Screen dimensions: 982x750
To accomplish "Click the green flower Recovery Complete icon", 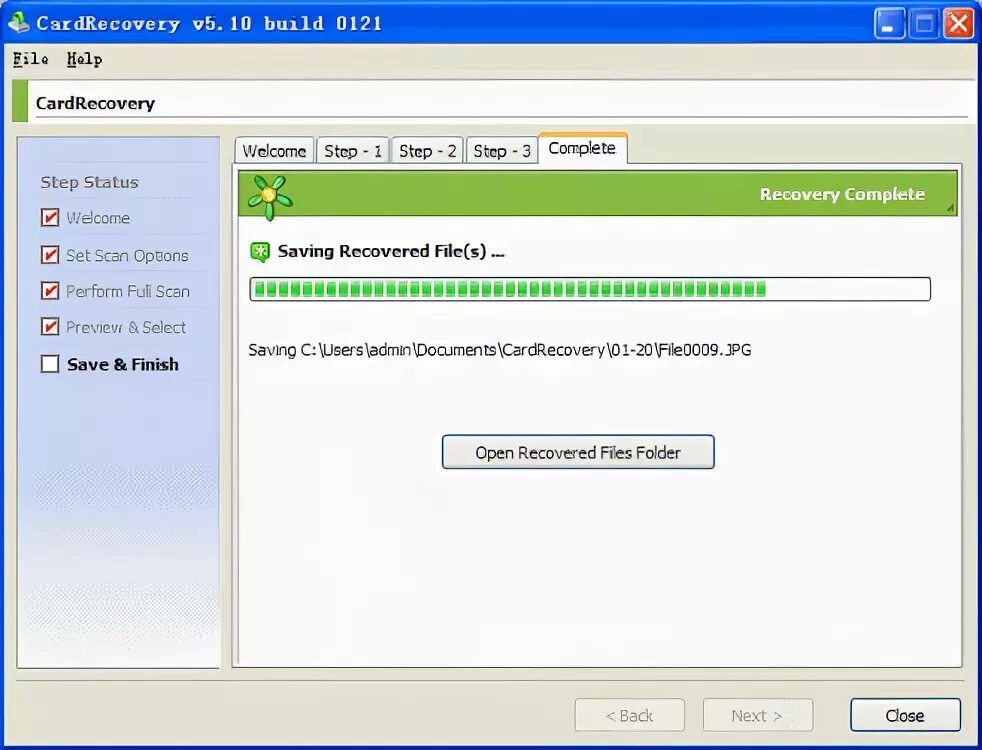I will click(269, 197).
